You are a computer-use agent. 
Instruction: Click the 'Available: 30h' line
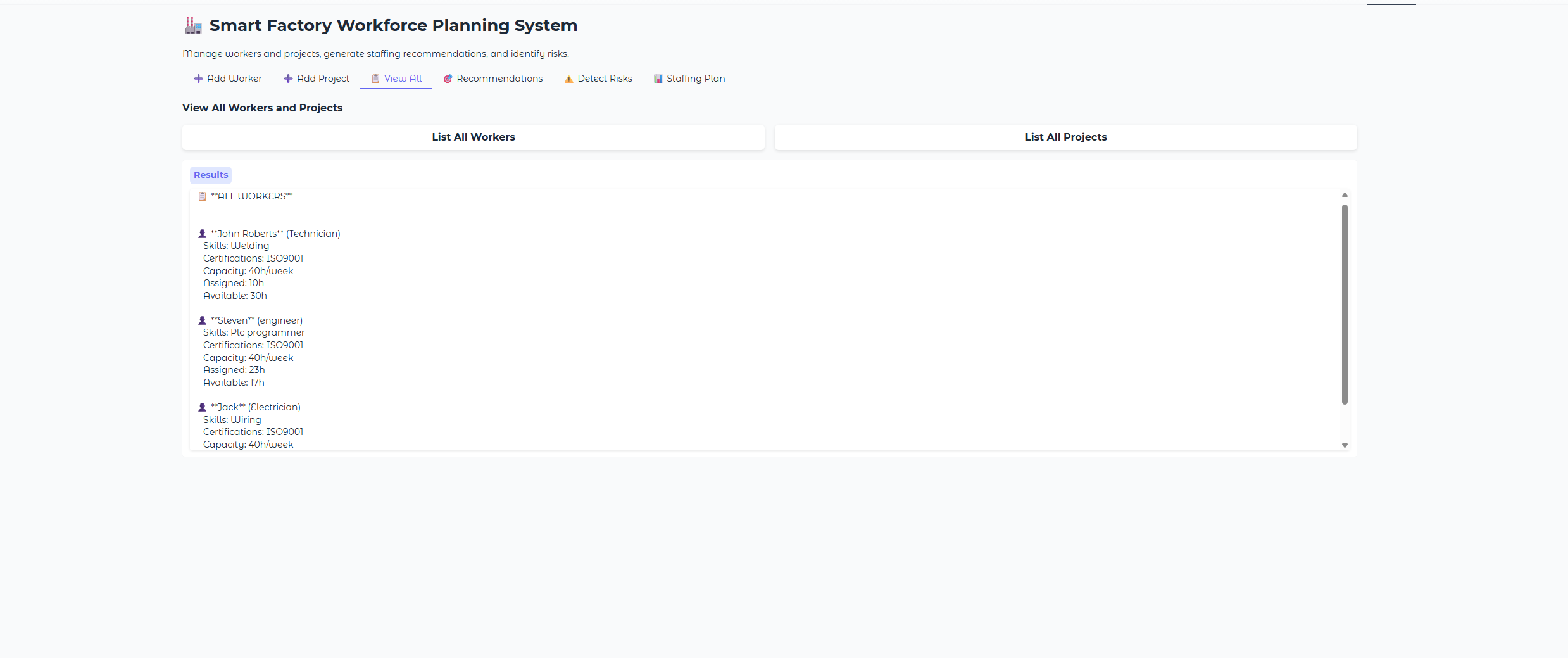[235, 296]
